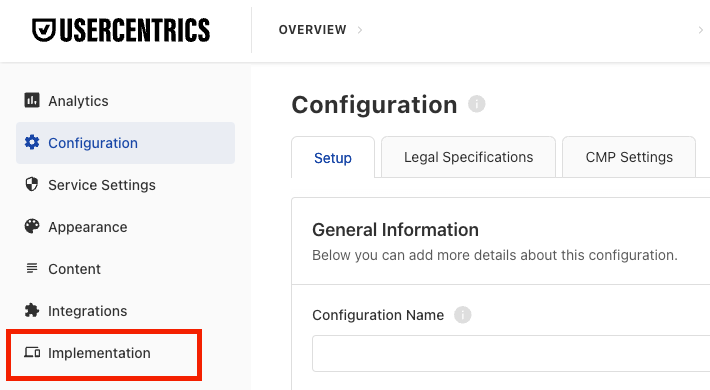710x390 pixels.
Task: Switch to the Setup tab
Action: click(x=333, y=158)
